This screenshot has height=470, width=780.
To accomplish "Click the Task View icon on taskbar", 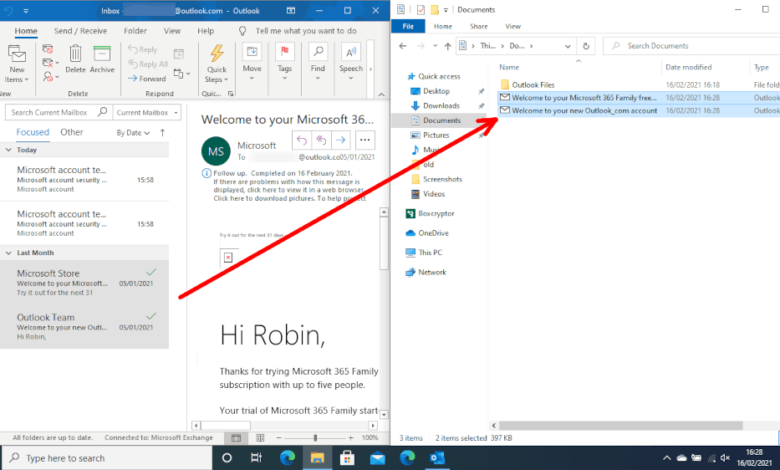I will [x=256, y=458].
